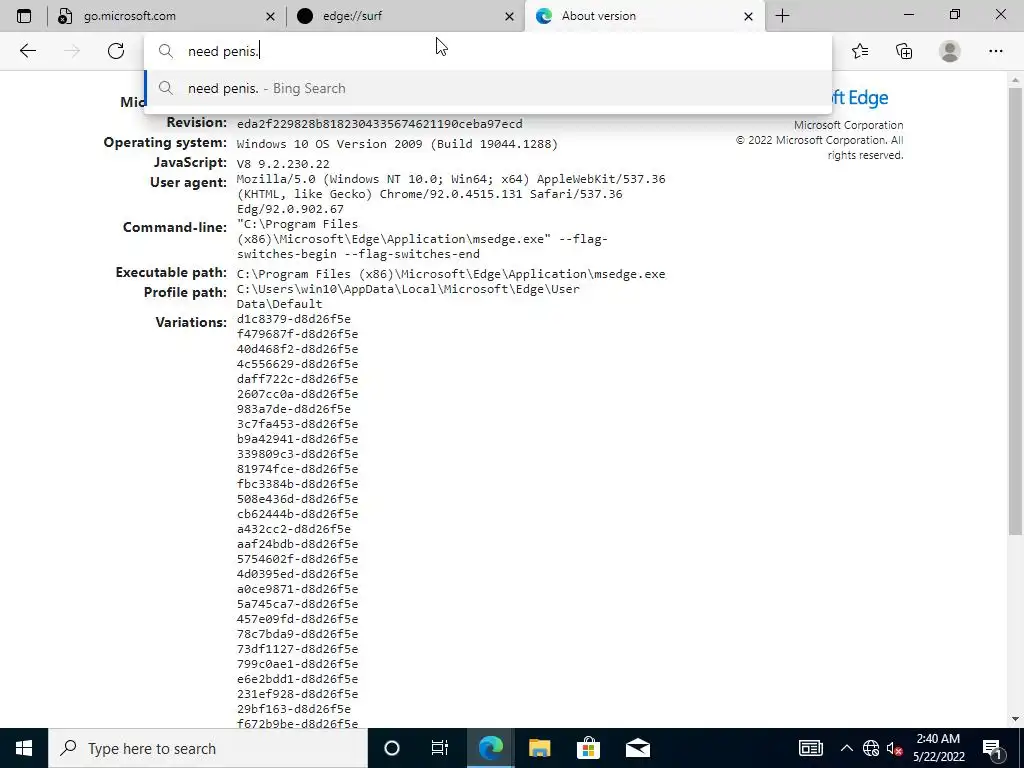This screenshot has height=768, width=1024.
Task: Click the variation 'f672b9be-d8d26f5e'
Action: point(297,724)
